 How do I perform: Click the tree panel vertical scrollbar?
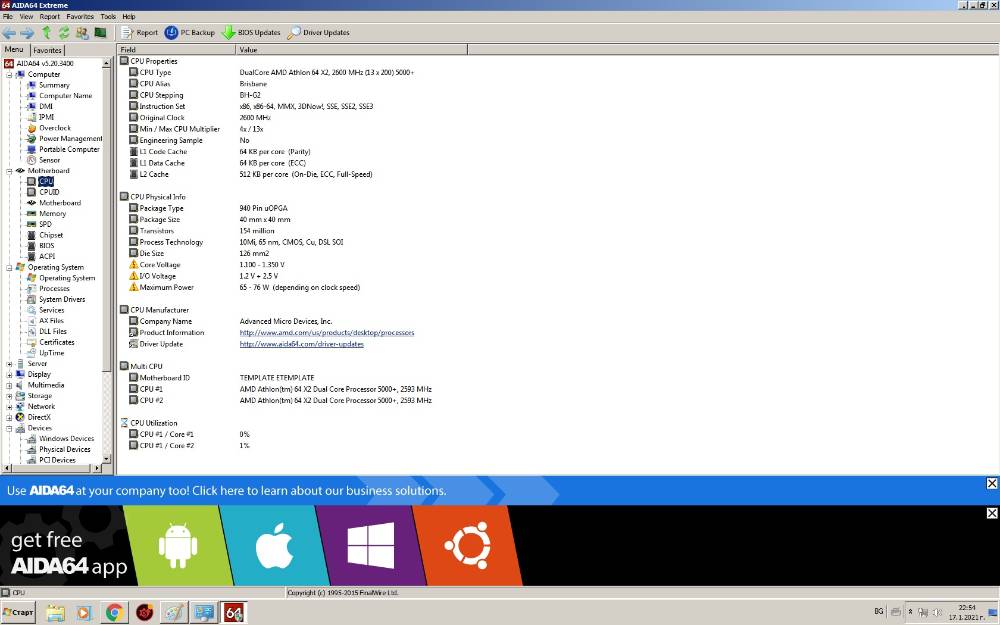pos(107,261)
